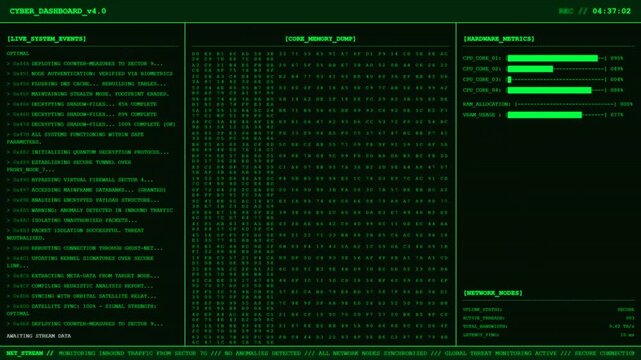Image resolution: width=641 pixels, height=360 pixels.
Task: Select REROUTING CONNECTION THROUGH GHOST-NET entry
Action: pyautogui.click(x=85, y=248)
